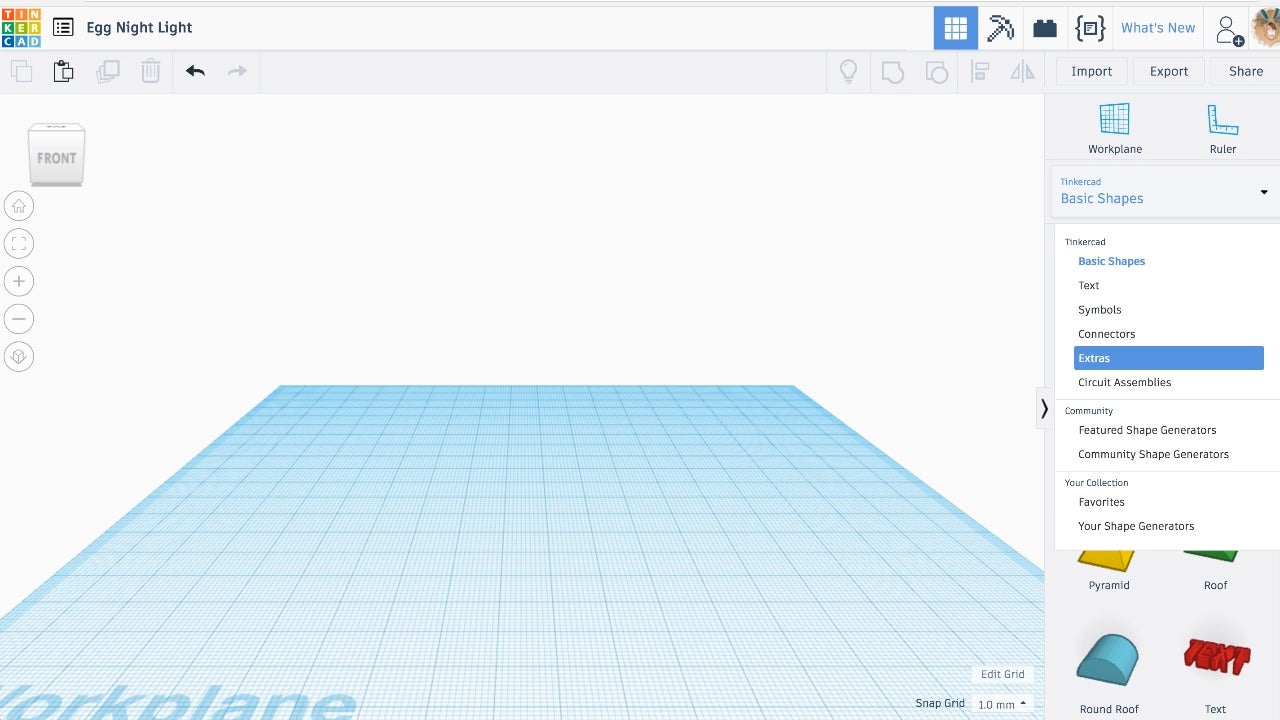The width and height of the screenshot is (1280, 720).
Task: Switch to 3D design grid view
Action: coord(955,28)
